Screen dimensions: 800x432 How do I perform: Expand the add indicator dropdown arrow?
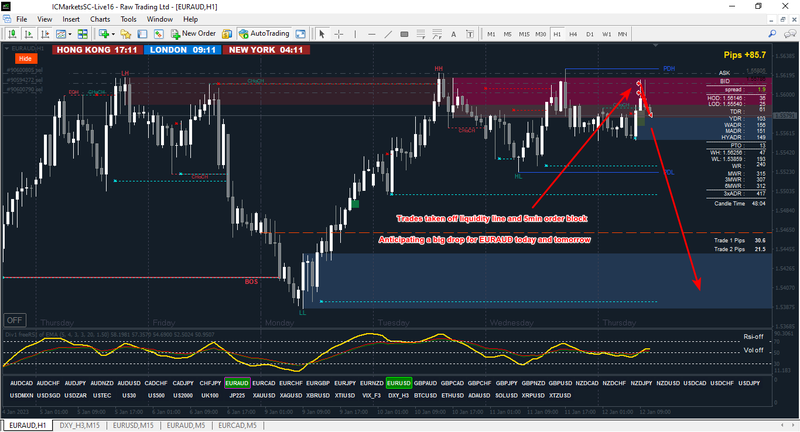pyautogui.click(x=113, y=34)
